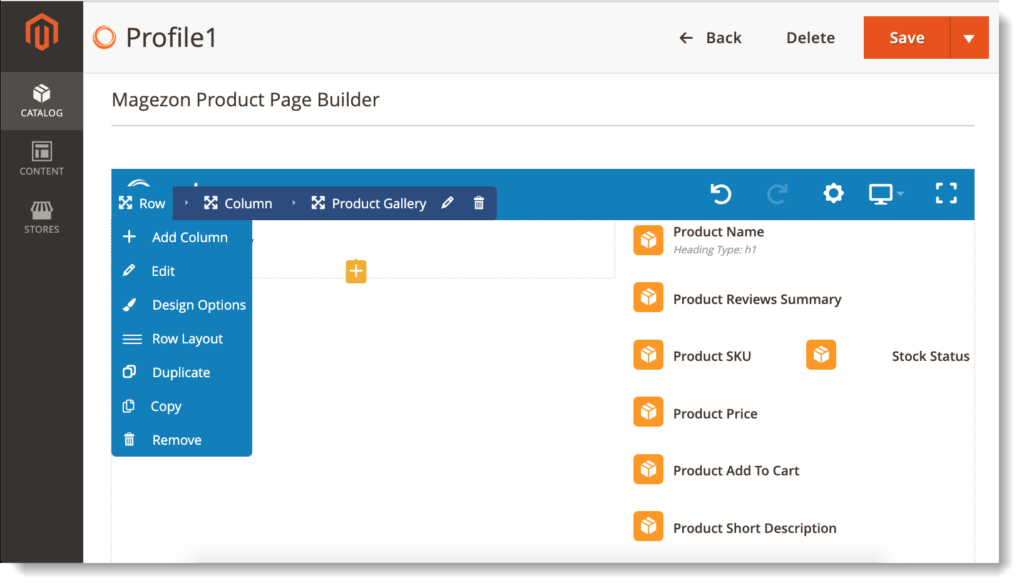1024x588 pixels.
Task: Click the pencil icon beside Product Gallery
Action: 447,203
